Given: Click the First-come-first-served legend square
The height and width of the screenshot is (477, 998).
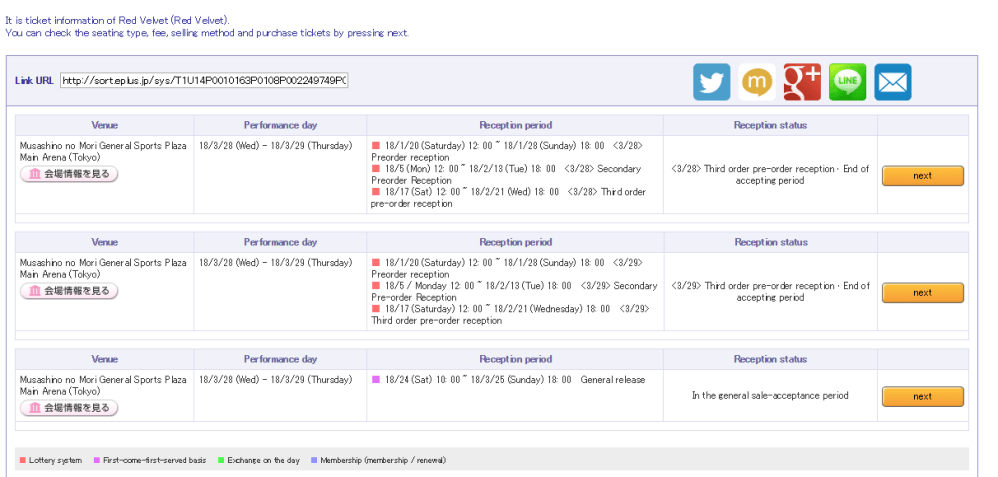Looking at the screenshot, I should (x=97, y=460).
